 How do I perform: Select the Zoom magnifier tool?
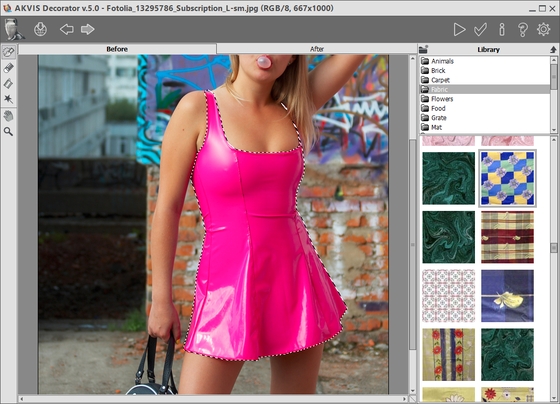tap(9, 131)
